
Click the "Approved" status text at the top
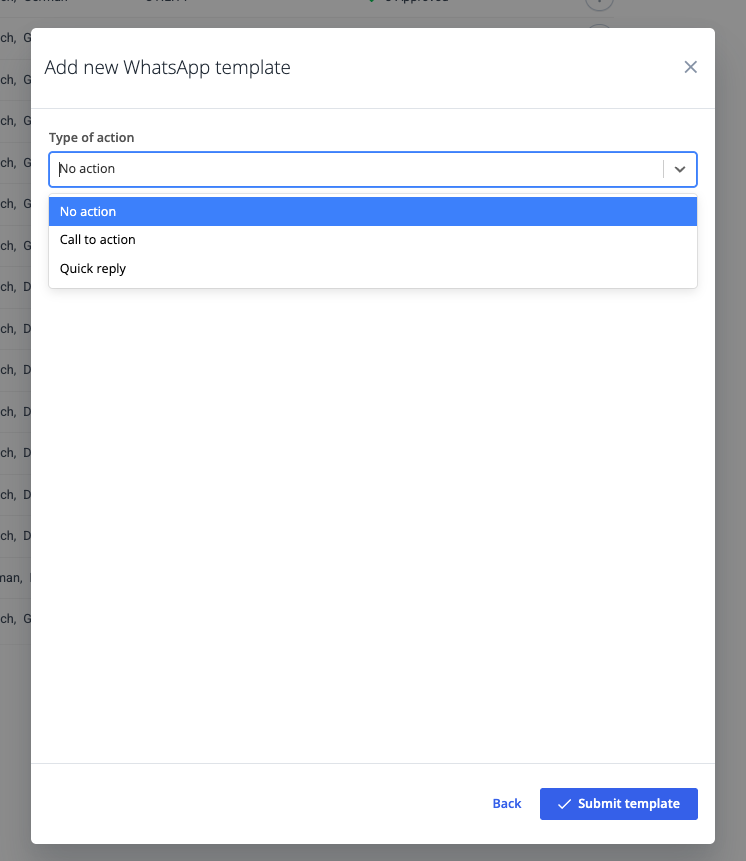415,1
